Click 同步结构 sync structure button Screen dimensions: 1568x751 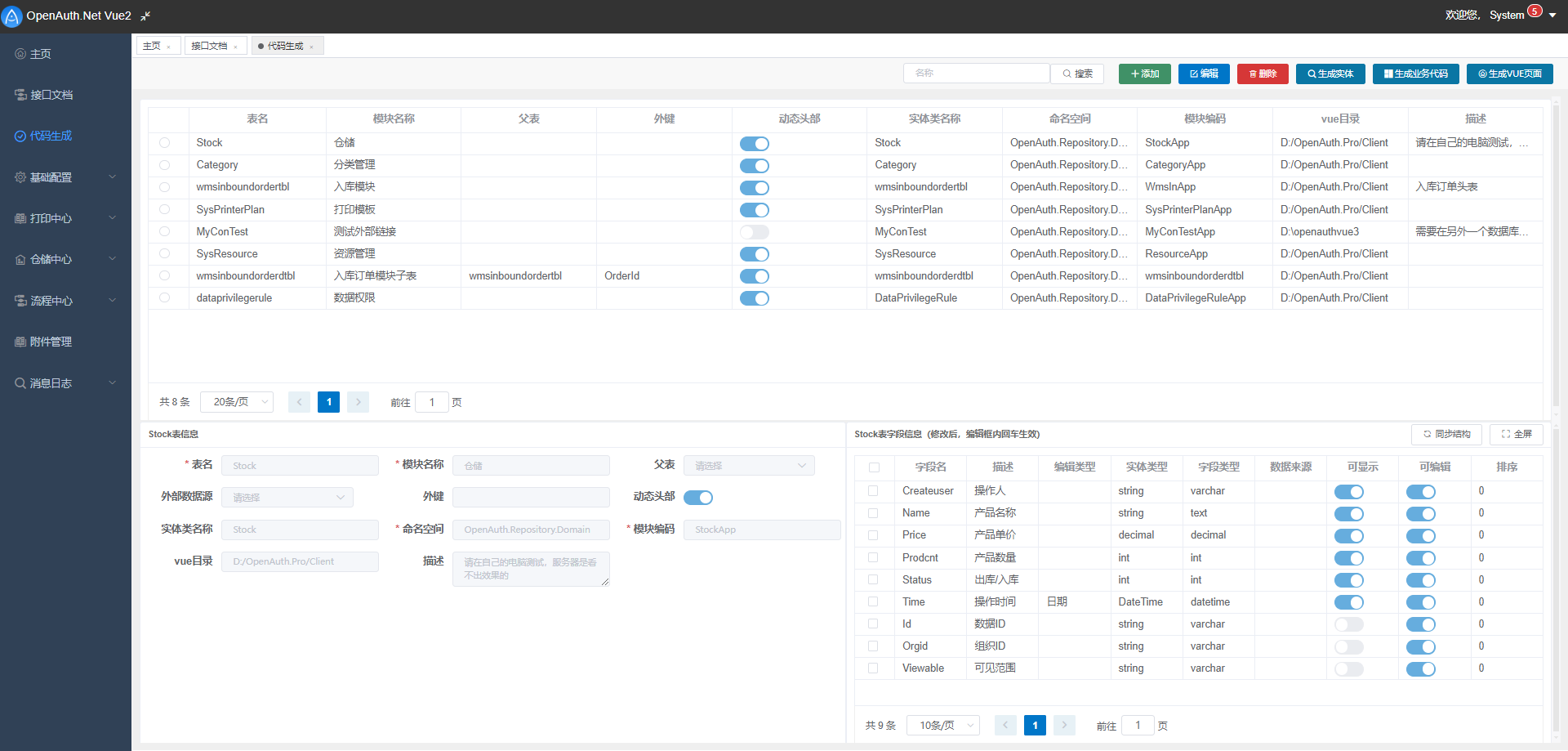(x=1446, y=434)
